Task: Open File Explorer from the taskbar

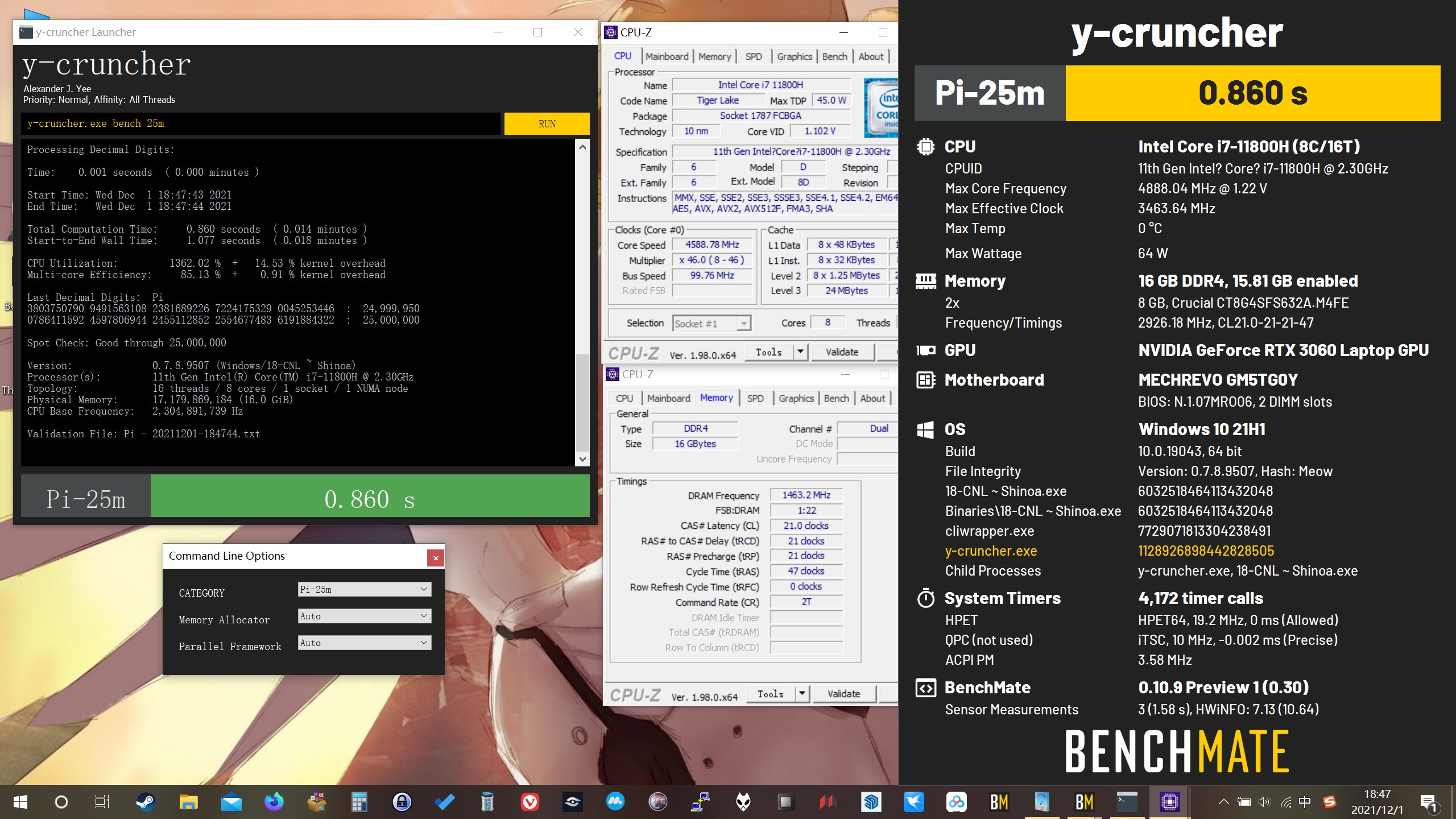Action: click(x=188, y=802)
